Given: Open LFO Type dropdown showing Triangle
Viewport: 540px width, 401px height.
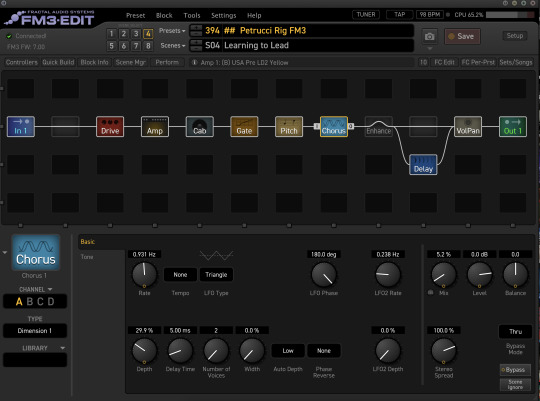Looking at the screenshot, I should 216,275.
